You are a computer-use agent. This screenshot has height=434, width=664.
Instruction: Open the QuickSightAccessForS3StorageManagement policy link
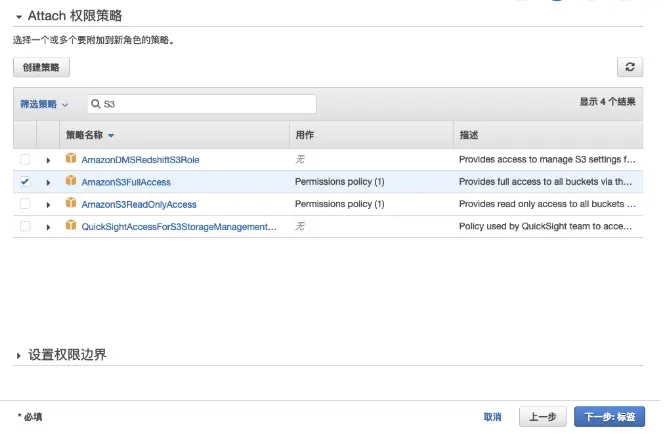179,227
